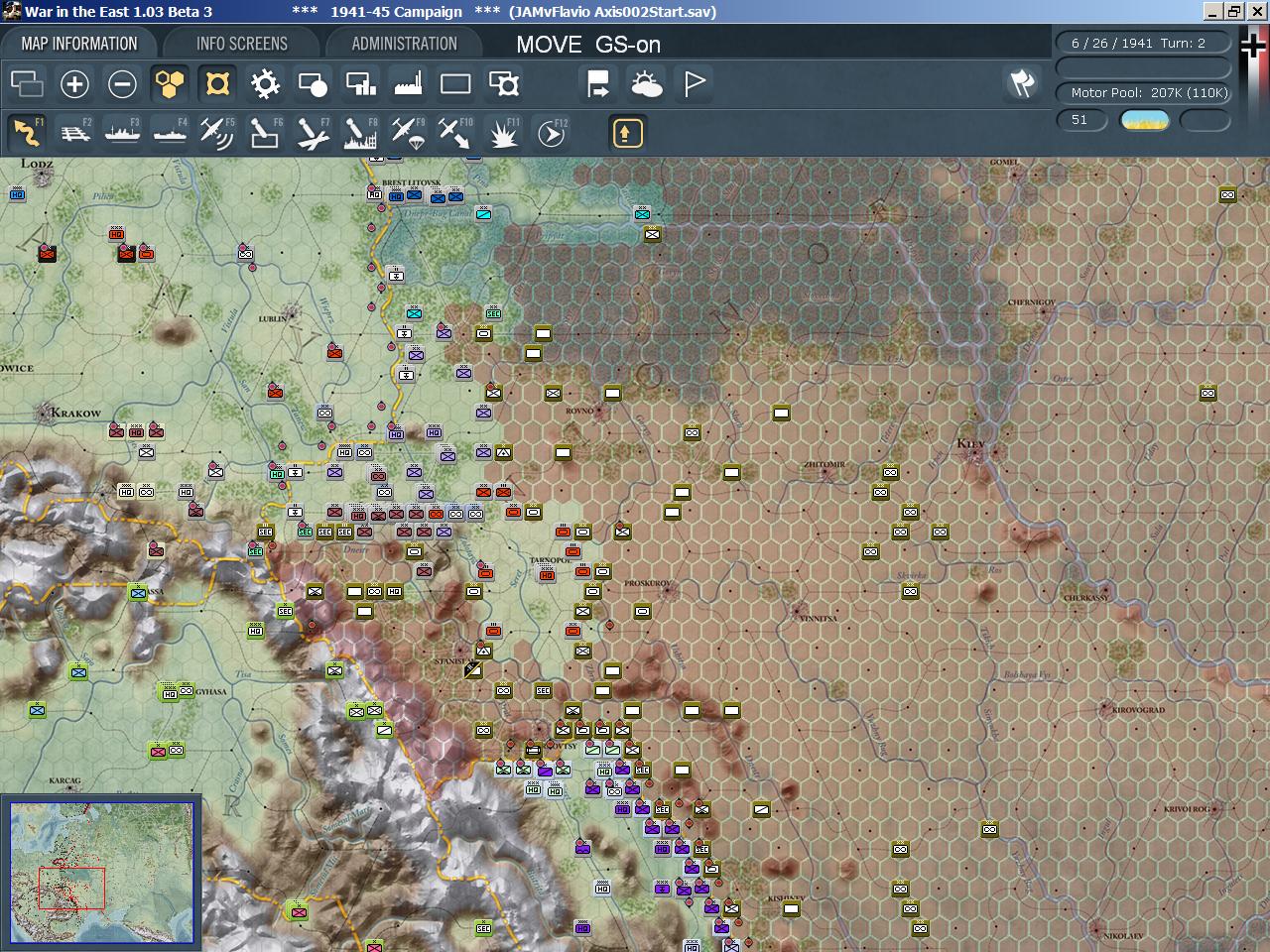Click the MOVE GS-on mode title
The height and width of the screenshot is (952, 1270).
click(x=588, y=45)
